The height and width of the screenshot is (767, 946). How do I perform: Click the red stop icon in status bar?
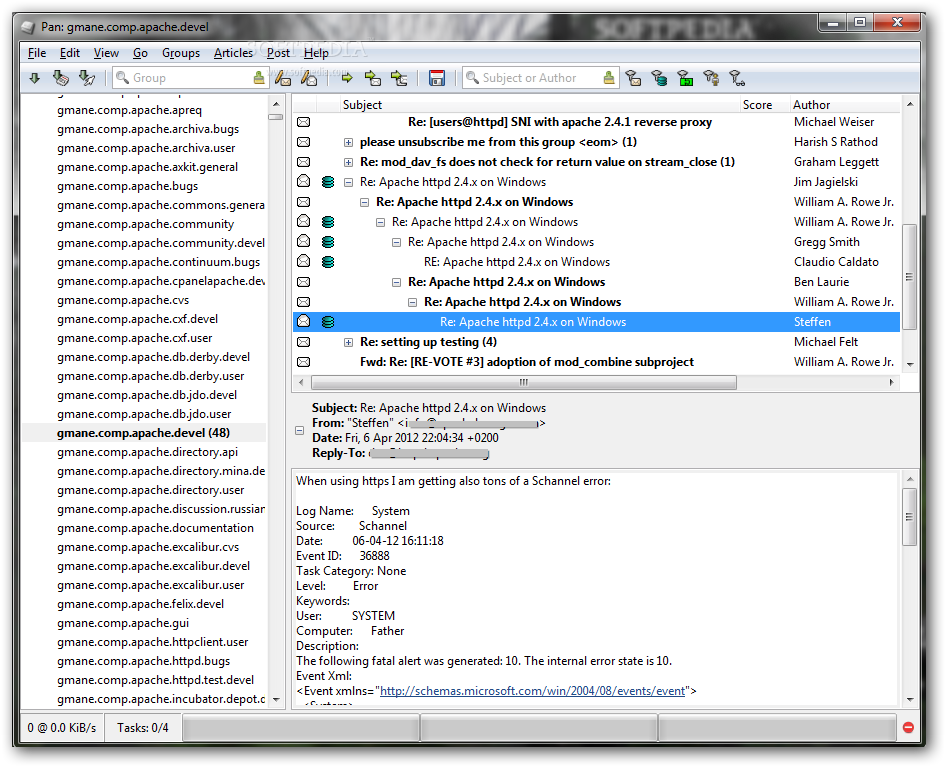tap(908, 728)
